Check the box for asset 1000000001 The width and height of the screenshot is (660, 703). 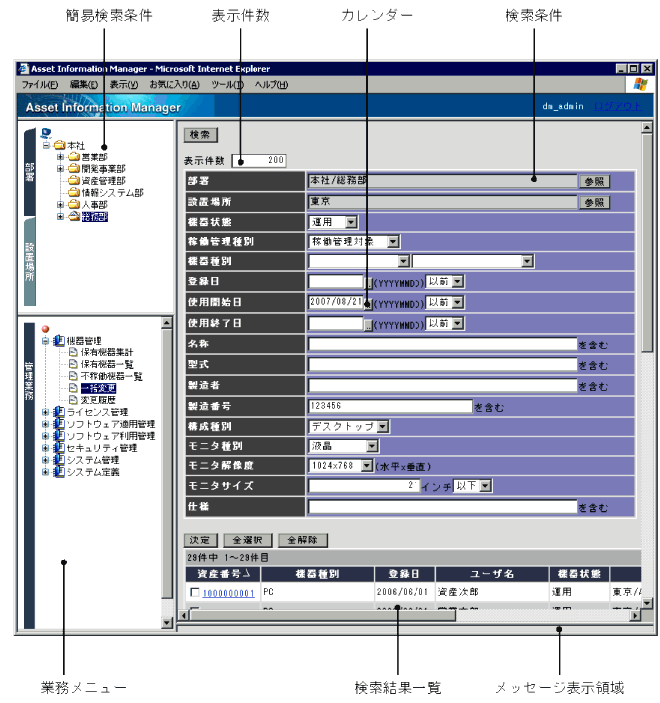(195, 592)
